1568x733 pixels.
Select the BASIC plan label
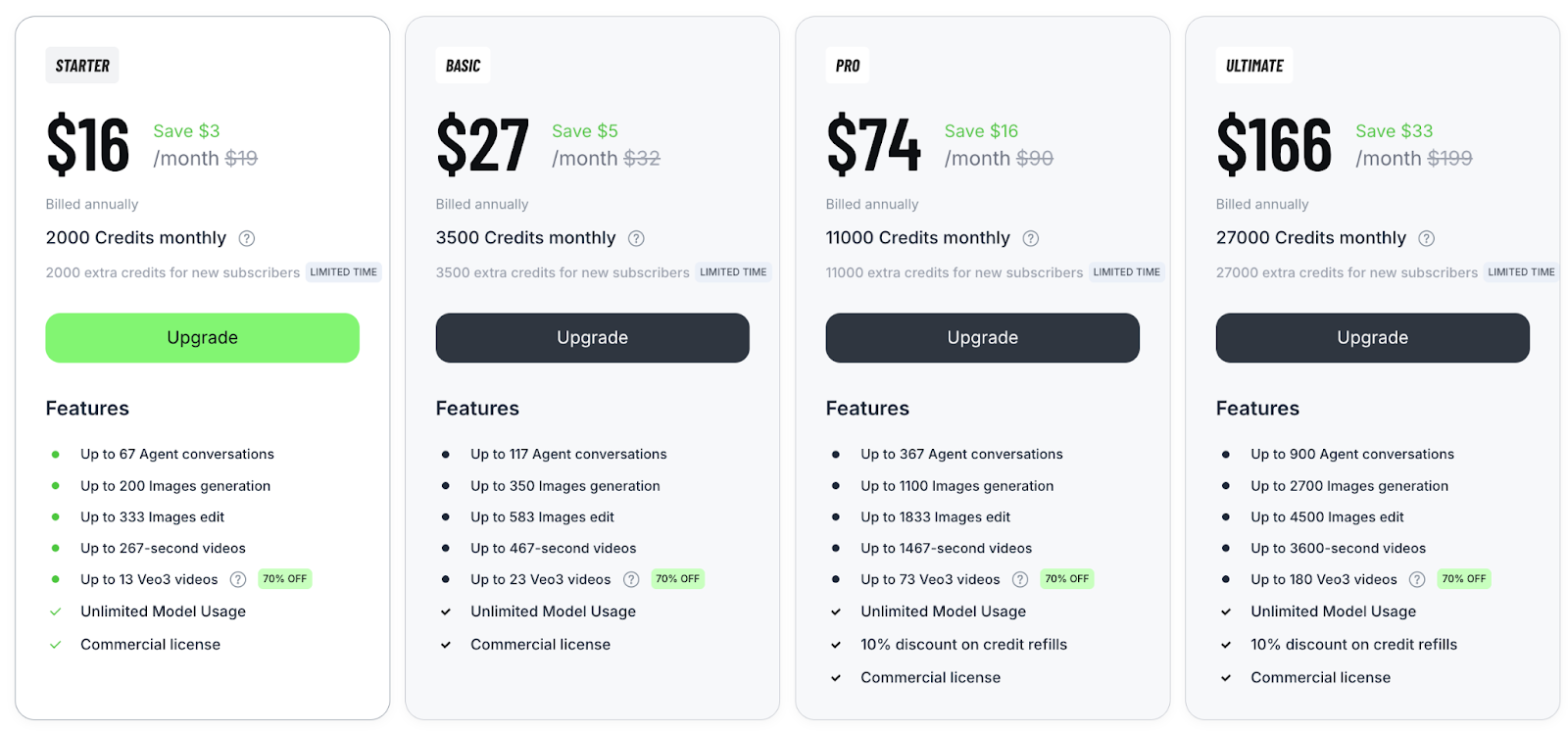point(463,66)
